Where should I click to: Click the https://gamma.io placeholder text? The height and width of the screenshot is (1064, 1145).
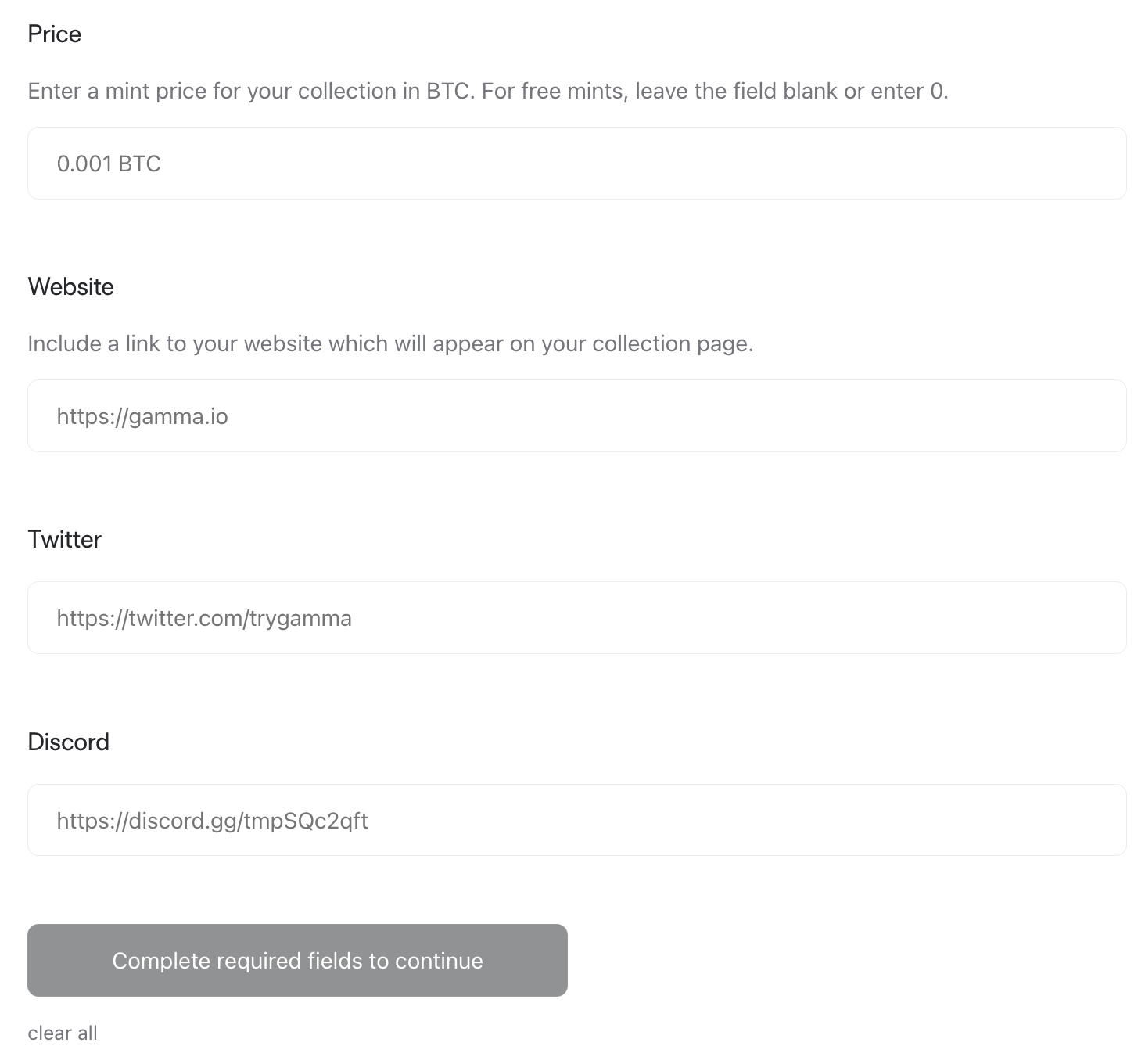pyautogui.click(x=142, y=416)
